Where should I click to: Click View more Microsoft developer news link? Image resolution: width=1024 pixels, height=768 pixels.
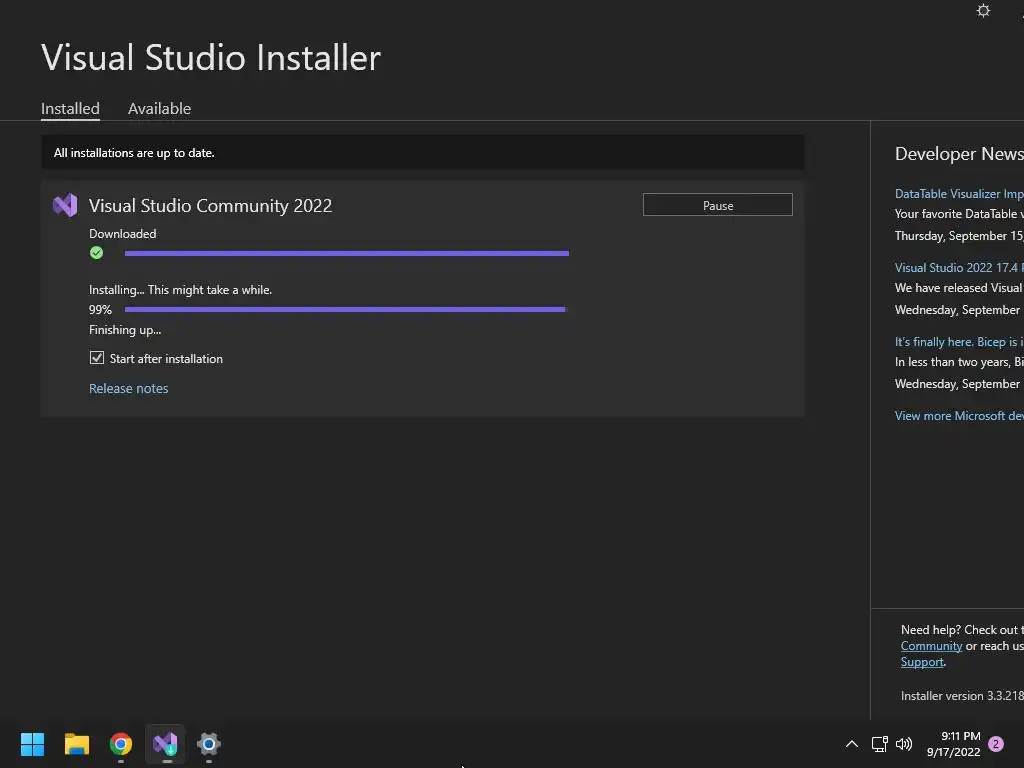click(x=959, y=416)
